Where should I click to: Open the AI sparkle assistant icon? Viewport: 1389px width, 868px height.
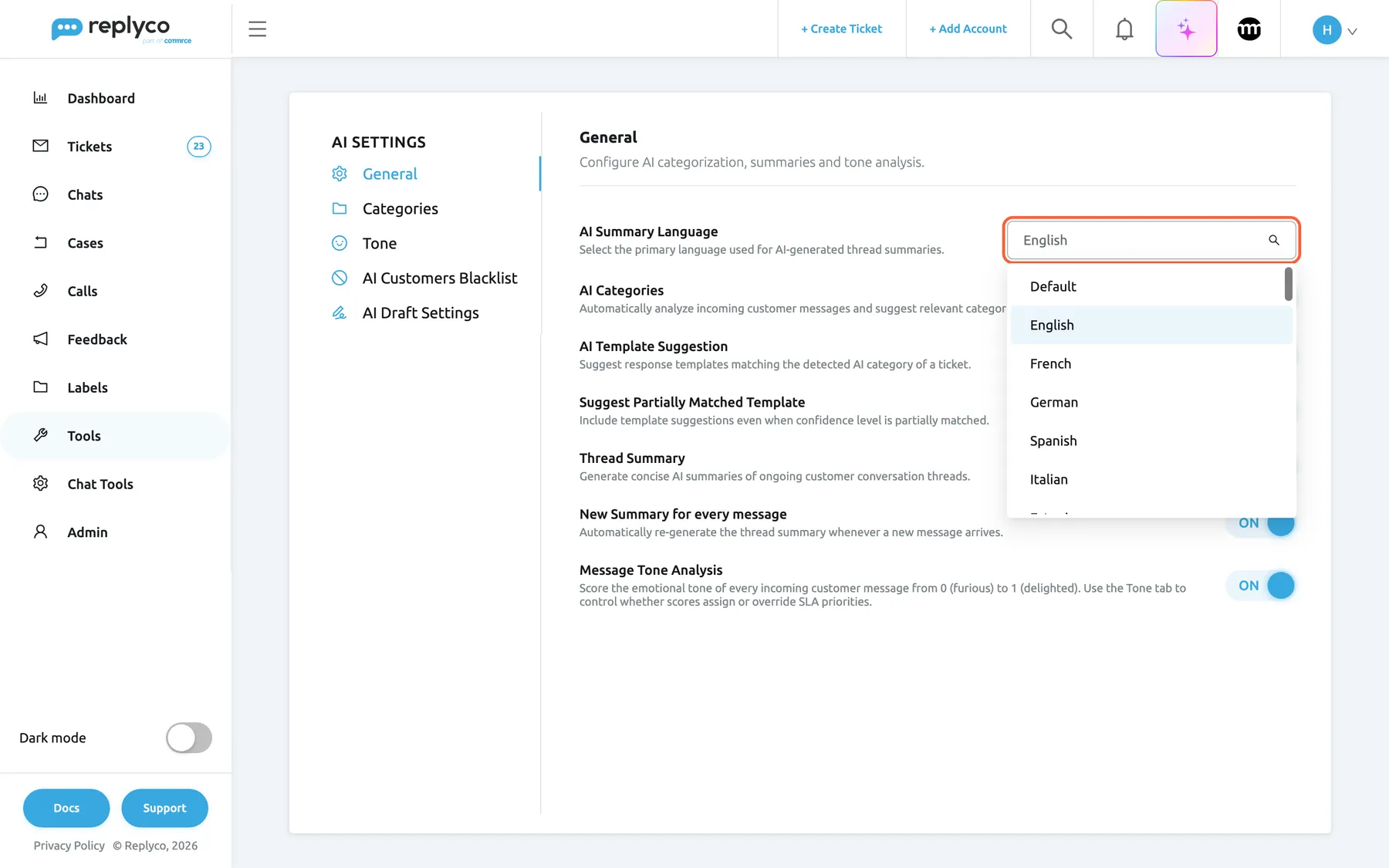[1186, 29]
